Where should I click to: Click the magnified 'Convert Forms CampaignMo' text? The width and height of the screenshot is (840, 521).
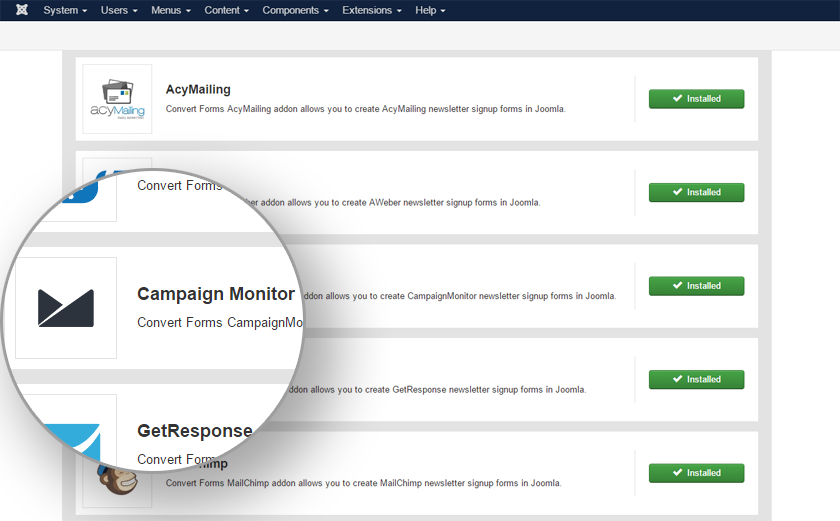click(220, 322)
